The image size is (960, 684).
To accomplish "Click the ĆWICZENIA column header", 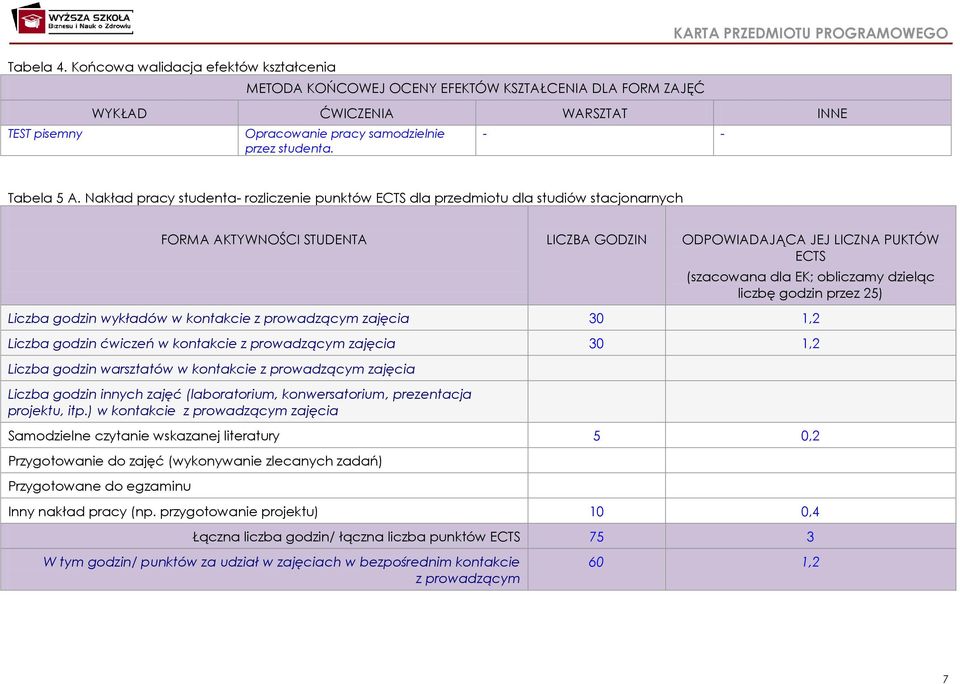I will (356, 113).
